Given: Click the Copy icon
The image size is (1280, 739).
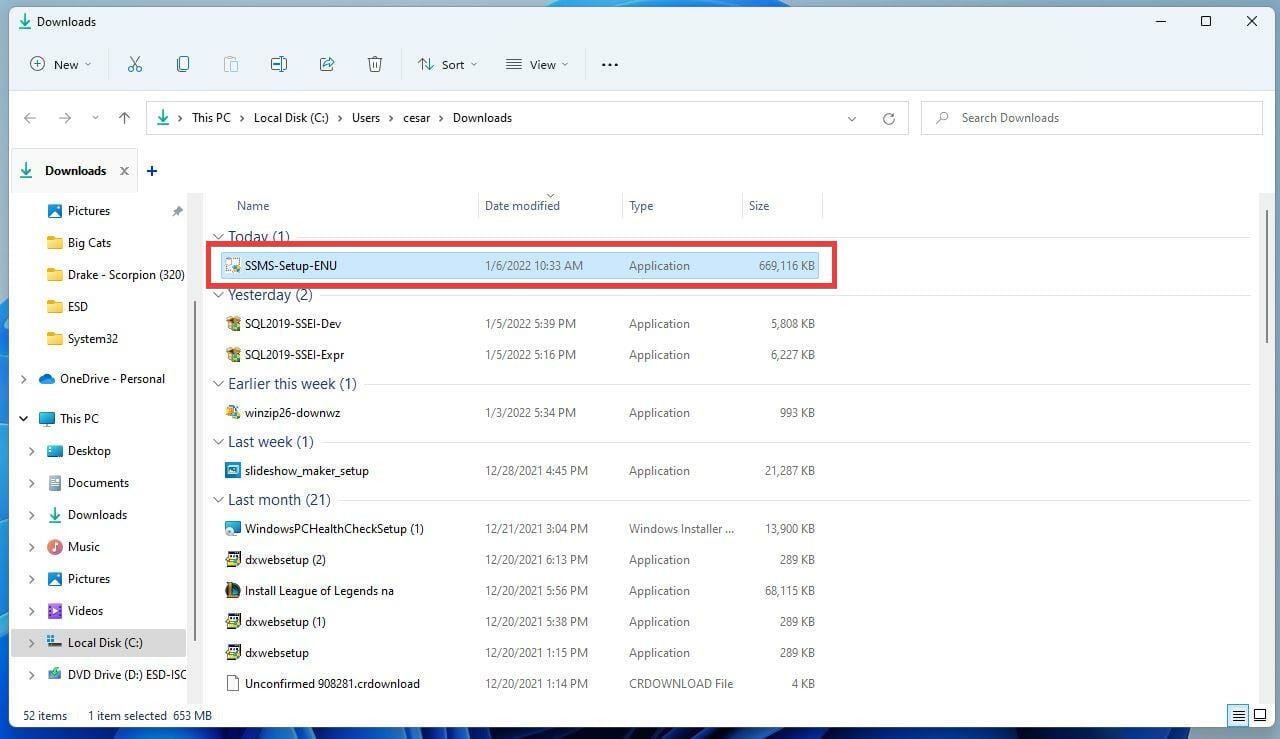Looking at the screenshot, I should (183, 64).
